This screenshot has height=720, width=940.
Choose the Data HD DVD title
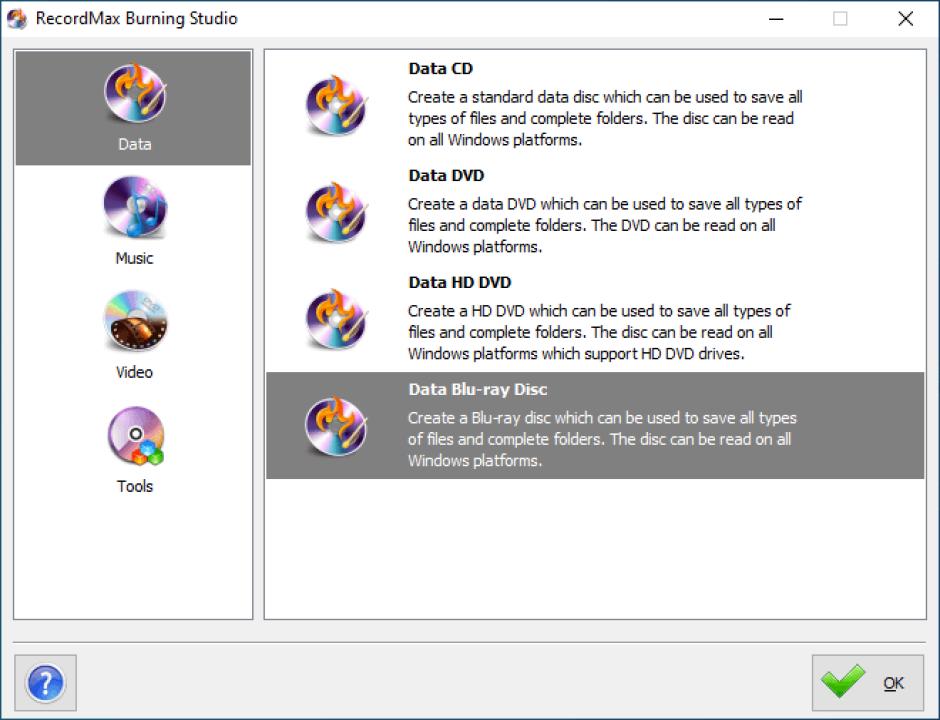pos(460,282)
